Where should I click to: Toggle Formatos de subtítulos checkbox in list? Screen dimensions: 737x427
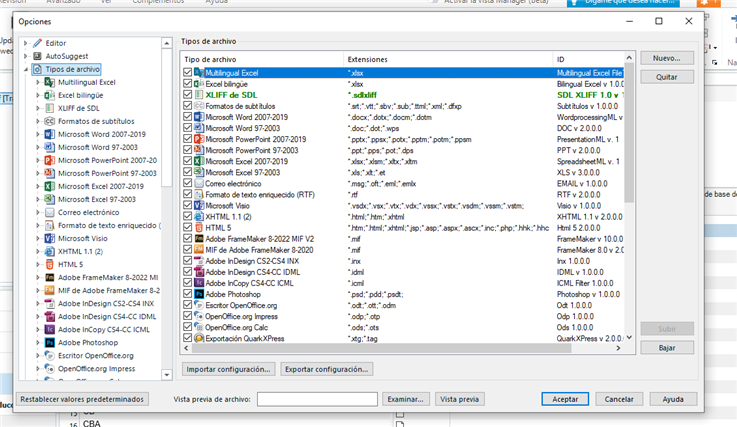(x=188, y=106)
